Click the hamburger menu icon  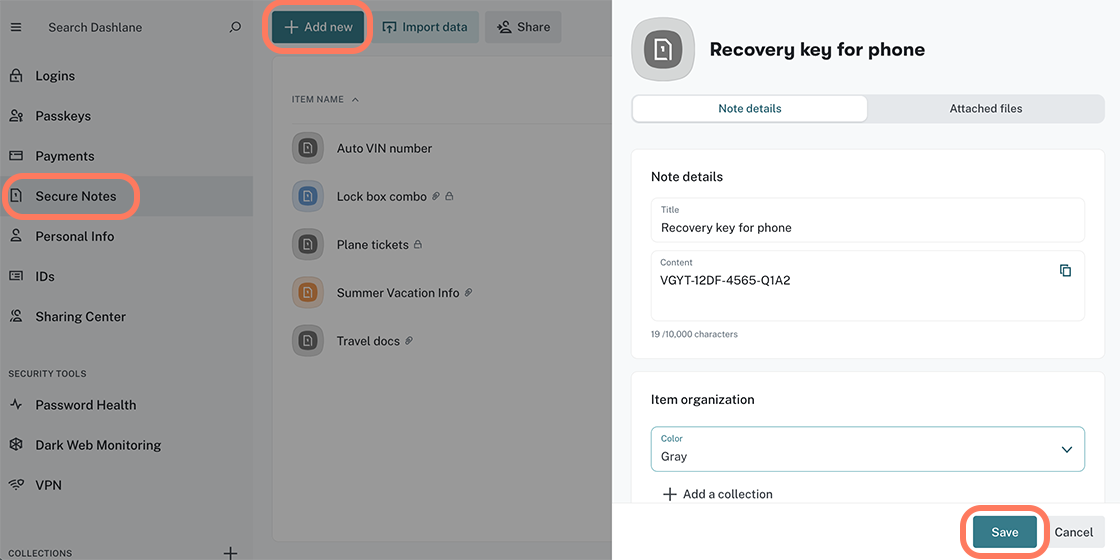pyautogui.click(x=15, y=27)
